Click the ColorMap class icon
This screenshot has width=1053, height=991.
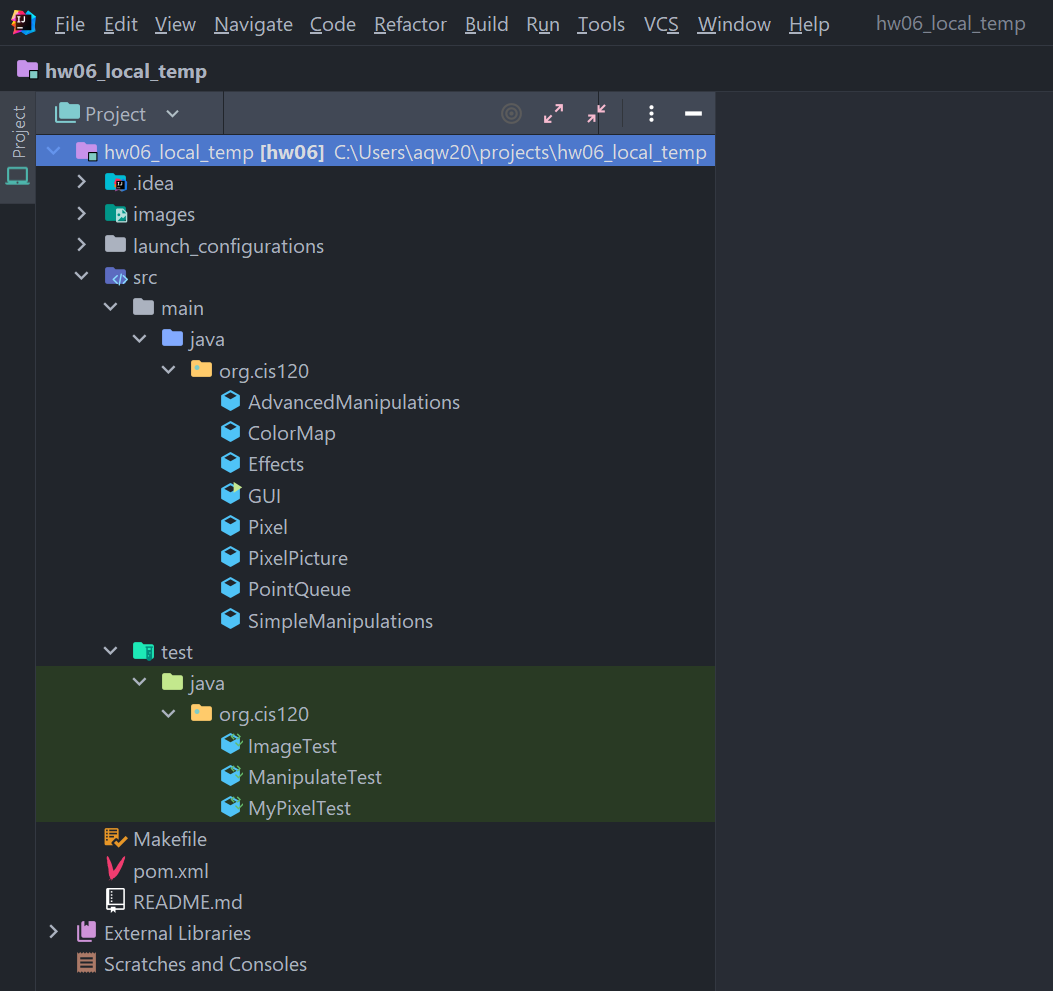click(x=230, y=432)
